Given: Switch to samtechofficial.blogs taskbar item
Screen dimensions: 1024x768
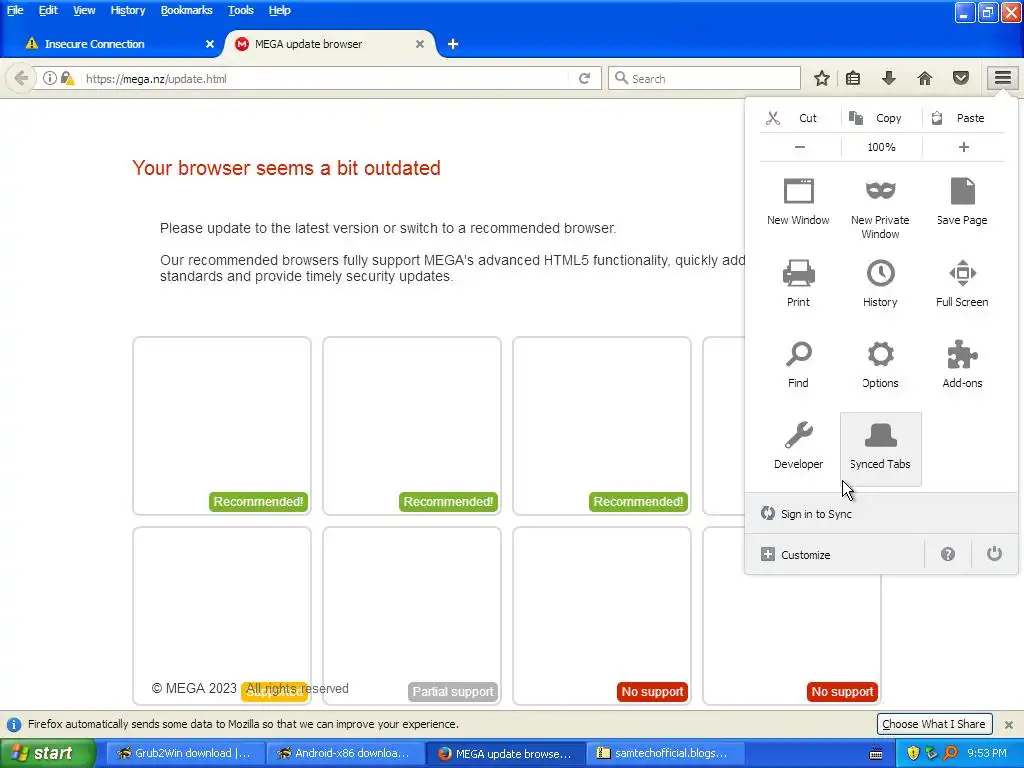Looking at the screenshot, I should pyautogui.click(x=663, y=753).
